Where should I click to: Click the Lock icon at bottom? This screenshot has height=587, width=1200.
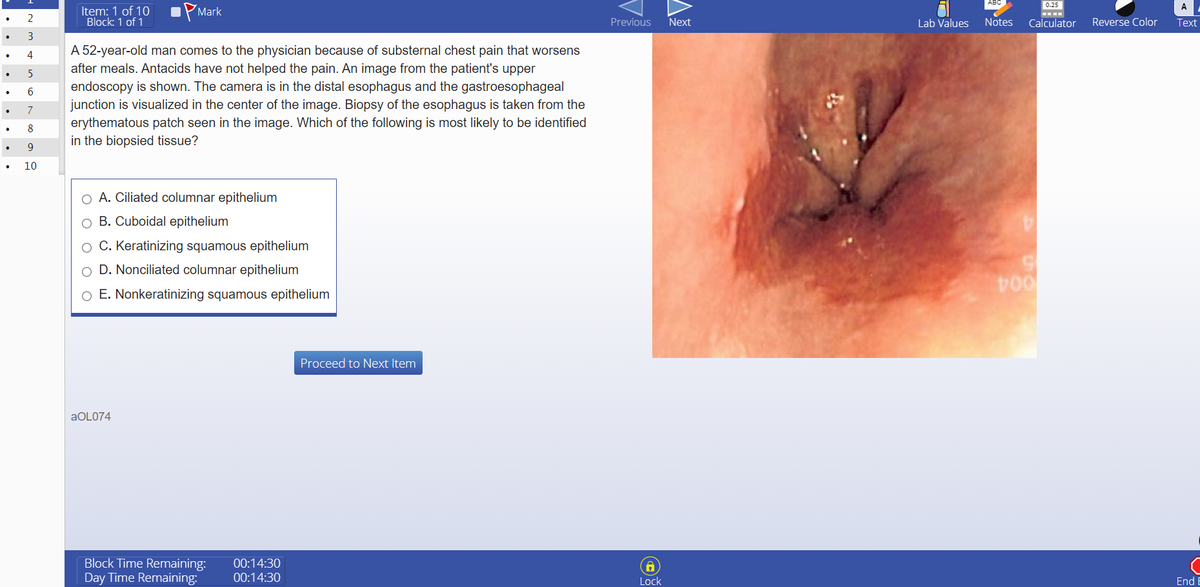649,565
